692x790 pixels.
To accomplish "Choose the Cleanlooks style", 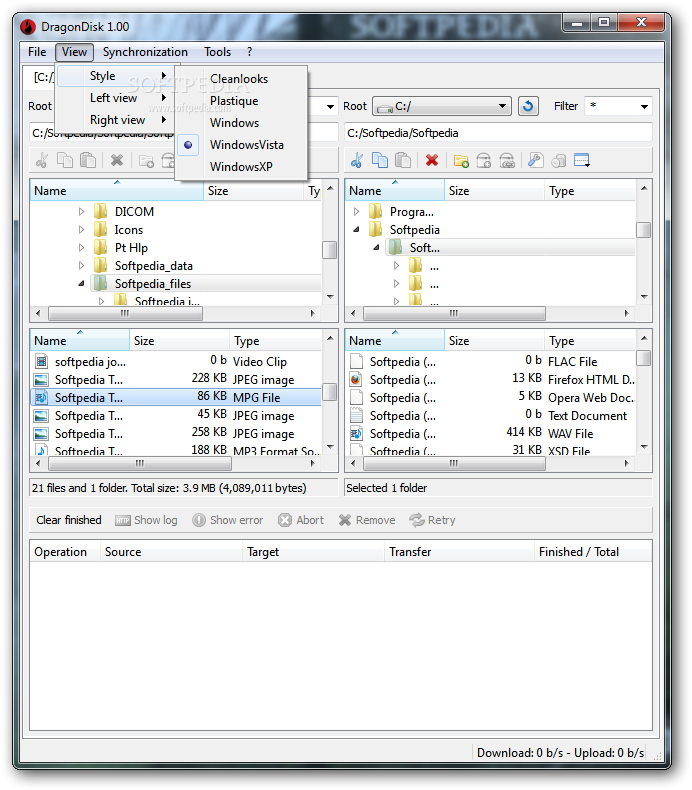I will point(239,79).
